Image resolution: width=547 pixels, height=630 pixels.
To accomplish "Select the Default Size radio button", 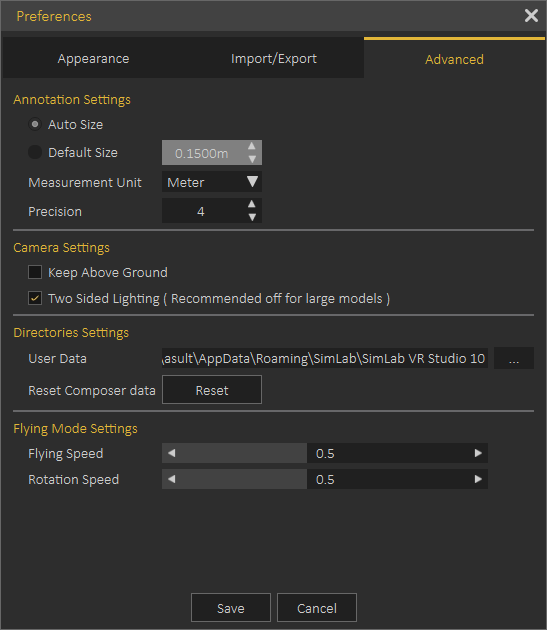I will point(35,152).
